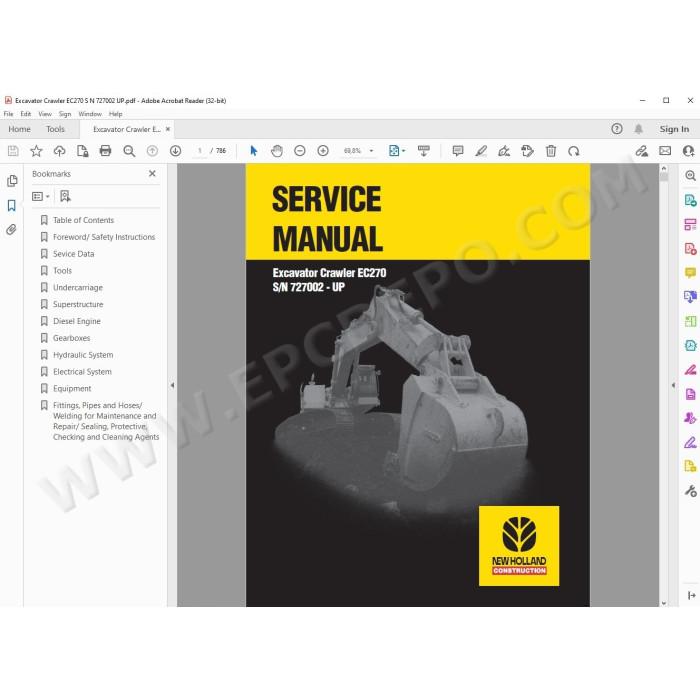Toggle the Bookmarks panel icon
The height and width of the screenshot is (700, 700).
pos(12,205)
